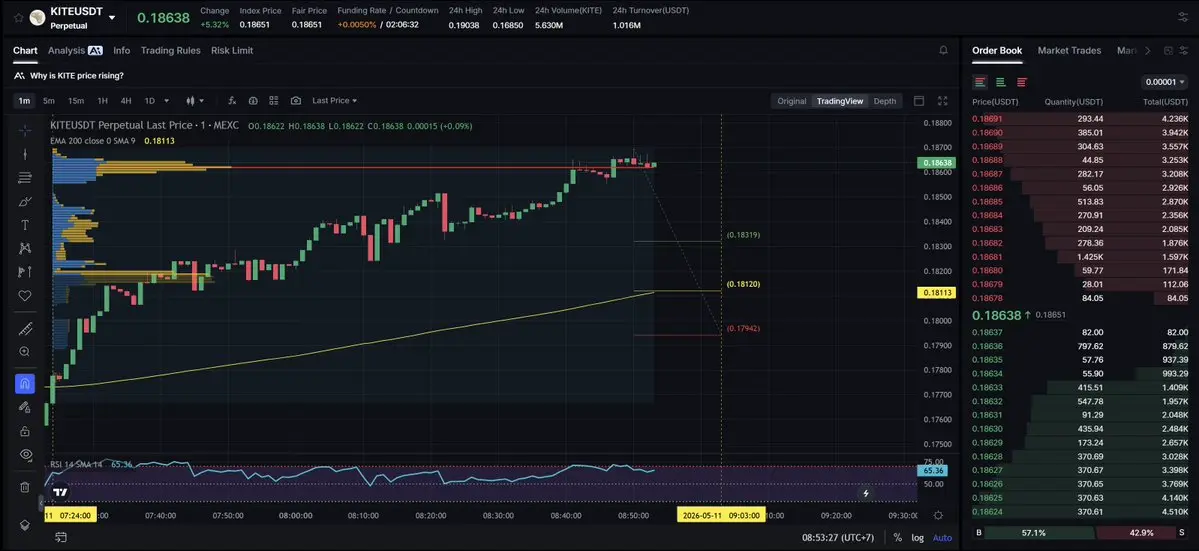Select the 5m timeframe
Image resolution: width=1199 pixels, height=551 pixels.
click(x=49, y=101)
